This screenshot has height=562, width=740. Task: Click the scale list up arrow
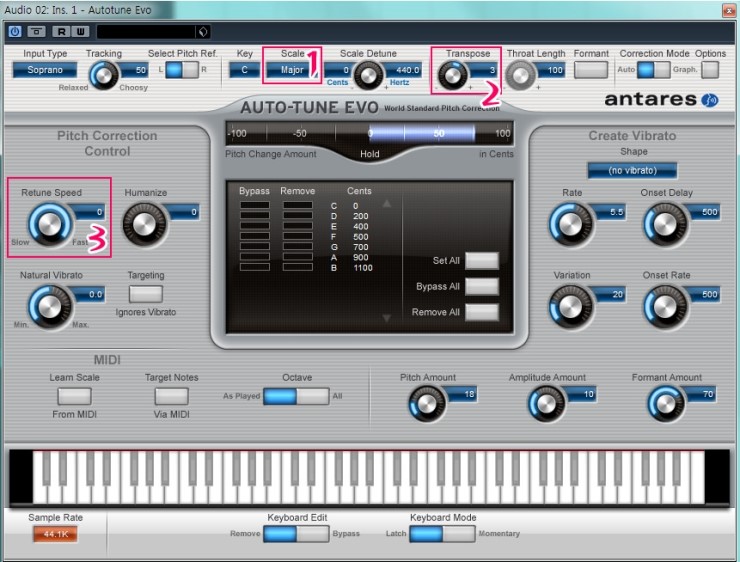pyautogui.click(x=387, y=204)
